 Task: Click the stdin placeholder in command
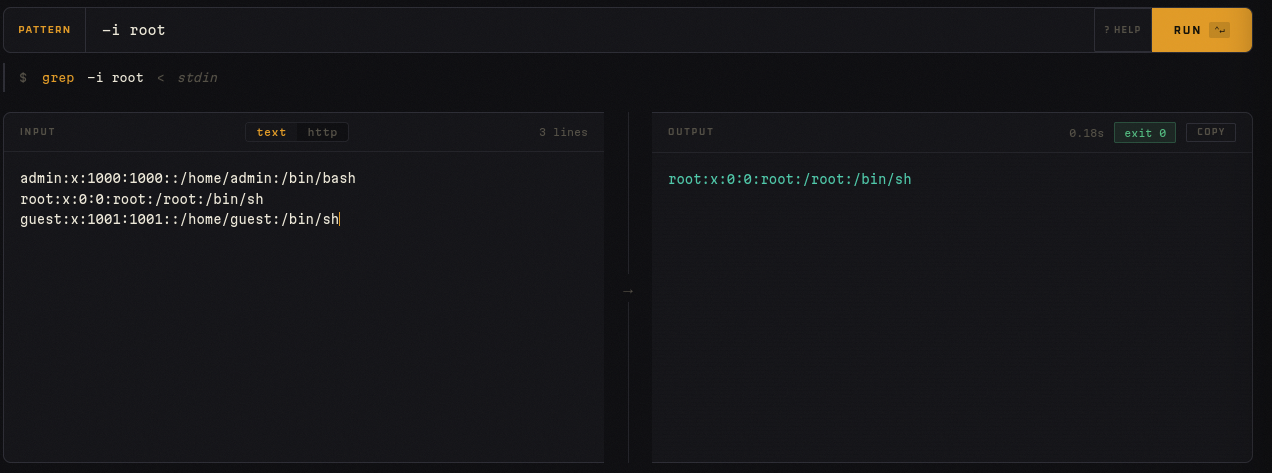coord(197,77)
